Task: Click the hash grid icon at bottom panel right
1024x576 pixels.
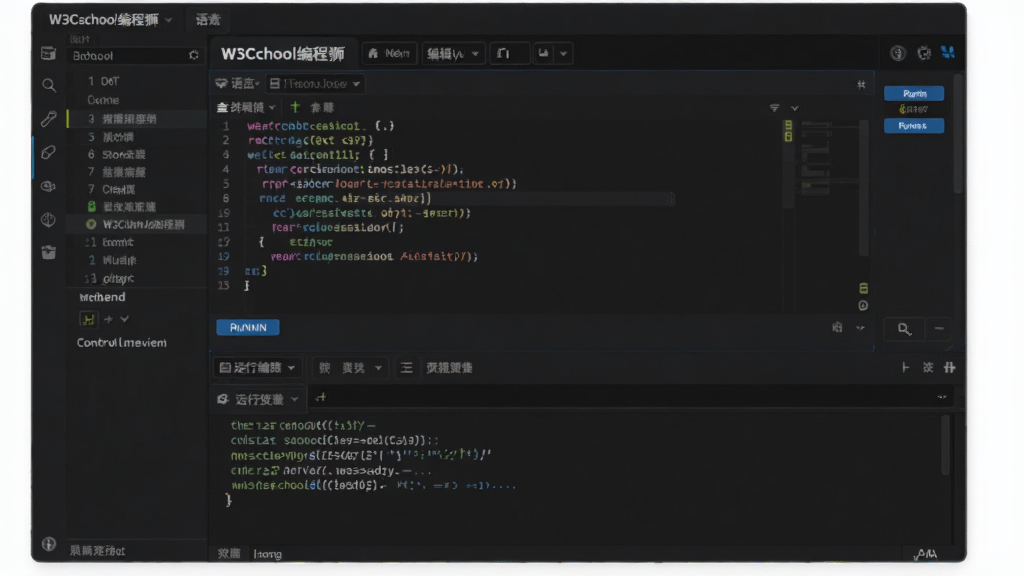Action: tap(950, 368)
